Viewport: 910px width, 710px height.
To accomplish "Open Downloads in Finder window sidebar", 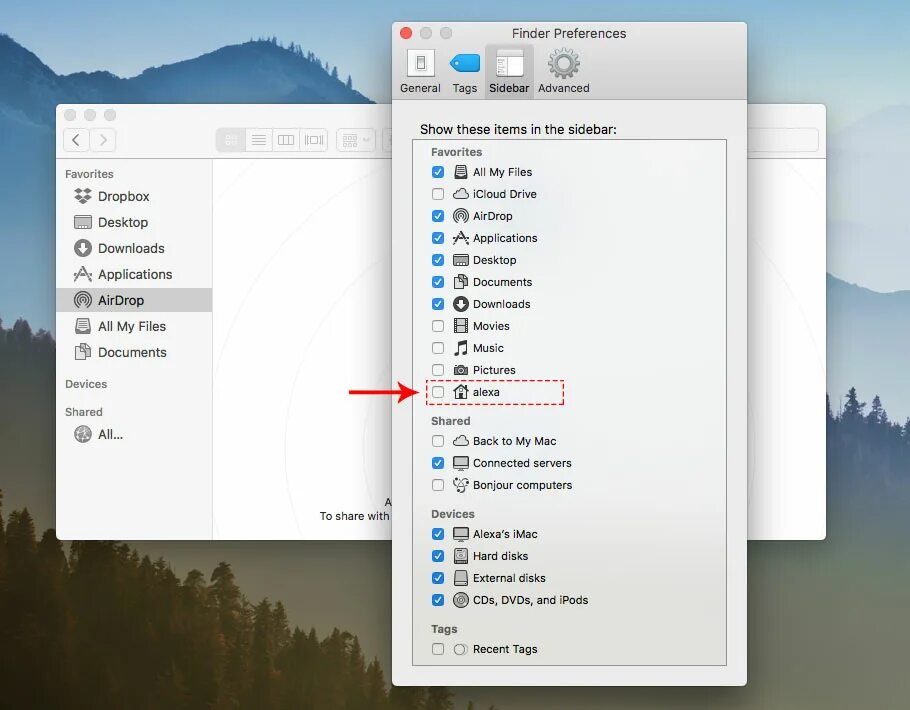I will click(x=134, y=248).
